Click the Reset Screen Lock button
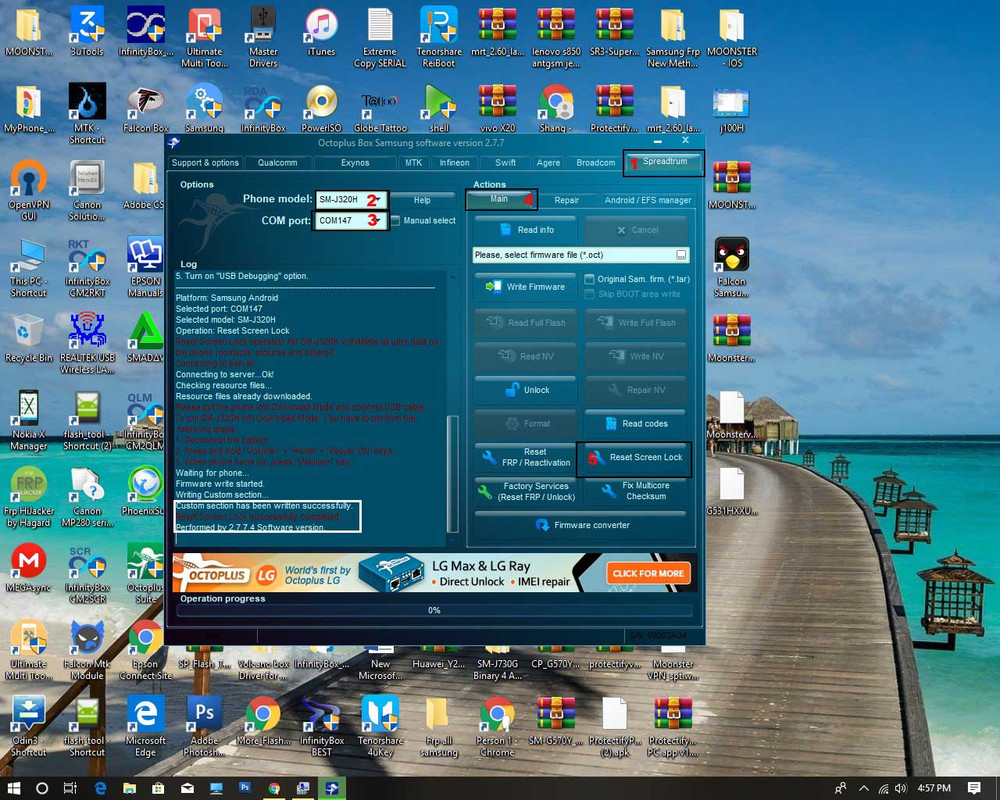The height and width of the screenshot is (800, 1000). pos(635,457)
